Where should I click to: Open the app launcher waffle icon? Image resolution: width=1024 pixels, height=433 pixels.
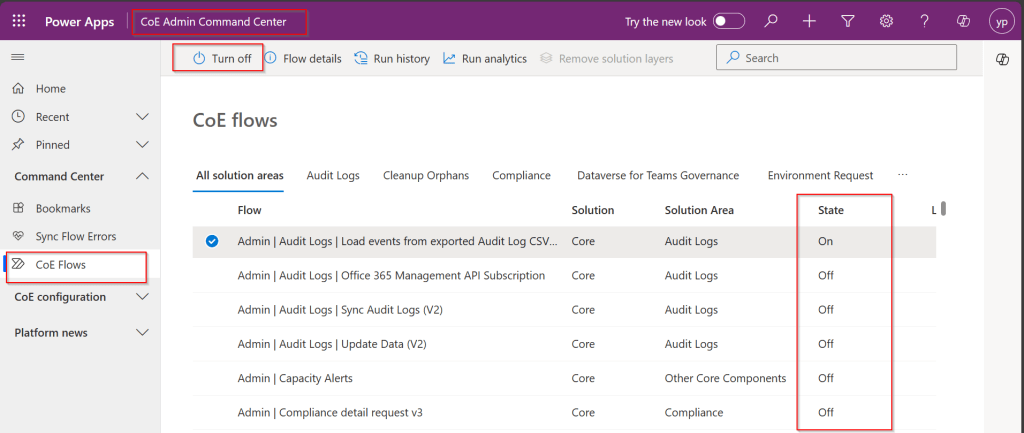[19, 21]
